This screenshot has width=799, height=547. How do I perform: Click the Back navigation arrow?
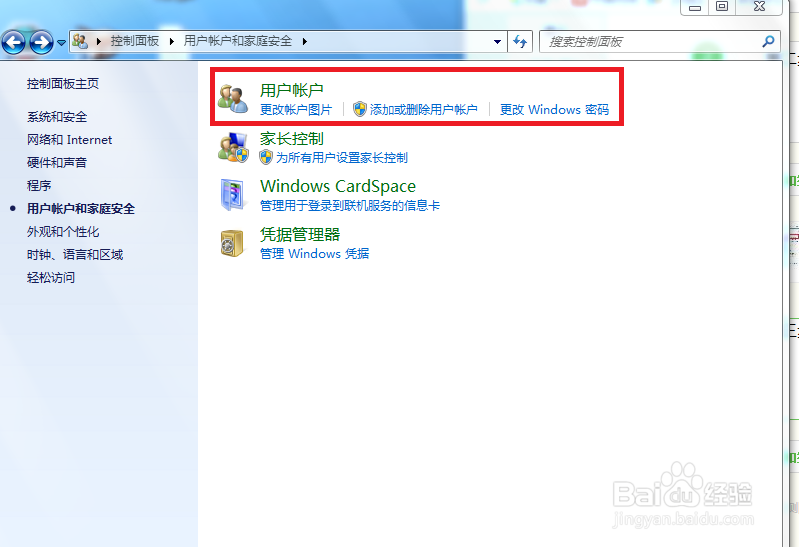click(x=14, y=42)
